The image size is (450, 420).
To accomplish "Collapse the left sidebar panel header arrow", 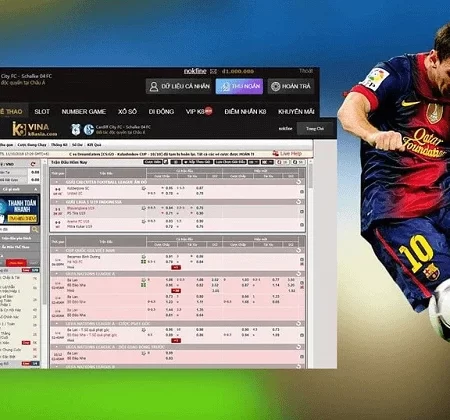I will (35, 189).
